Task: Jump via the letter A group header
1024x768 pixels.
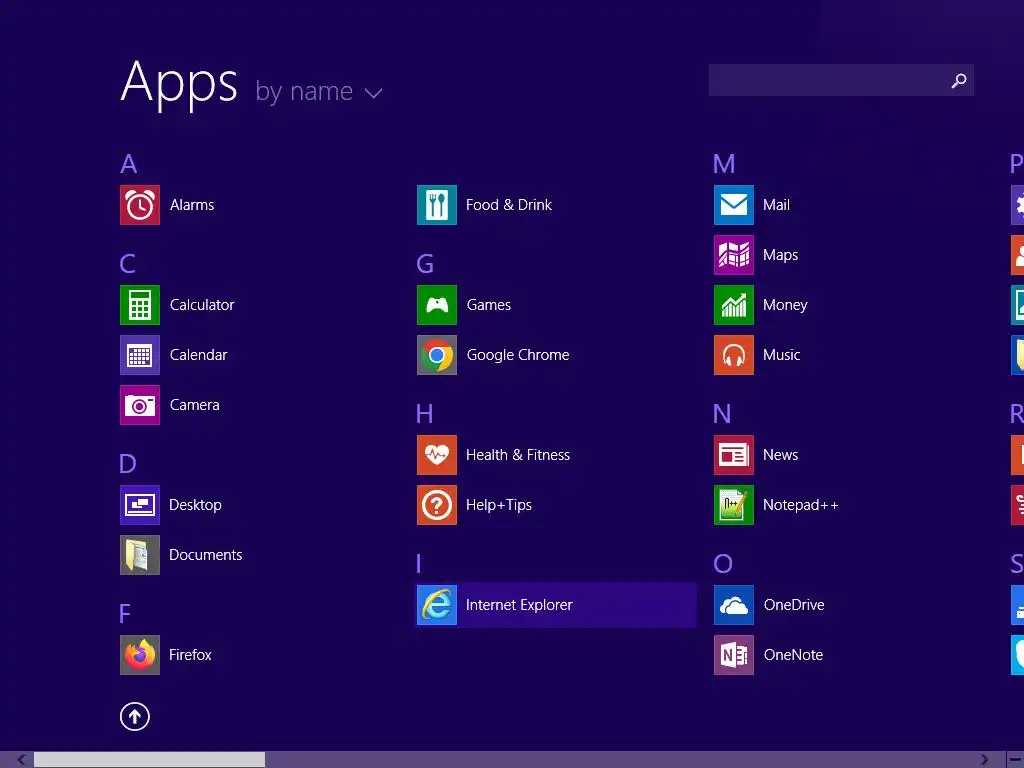Action: pos(129,164)
